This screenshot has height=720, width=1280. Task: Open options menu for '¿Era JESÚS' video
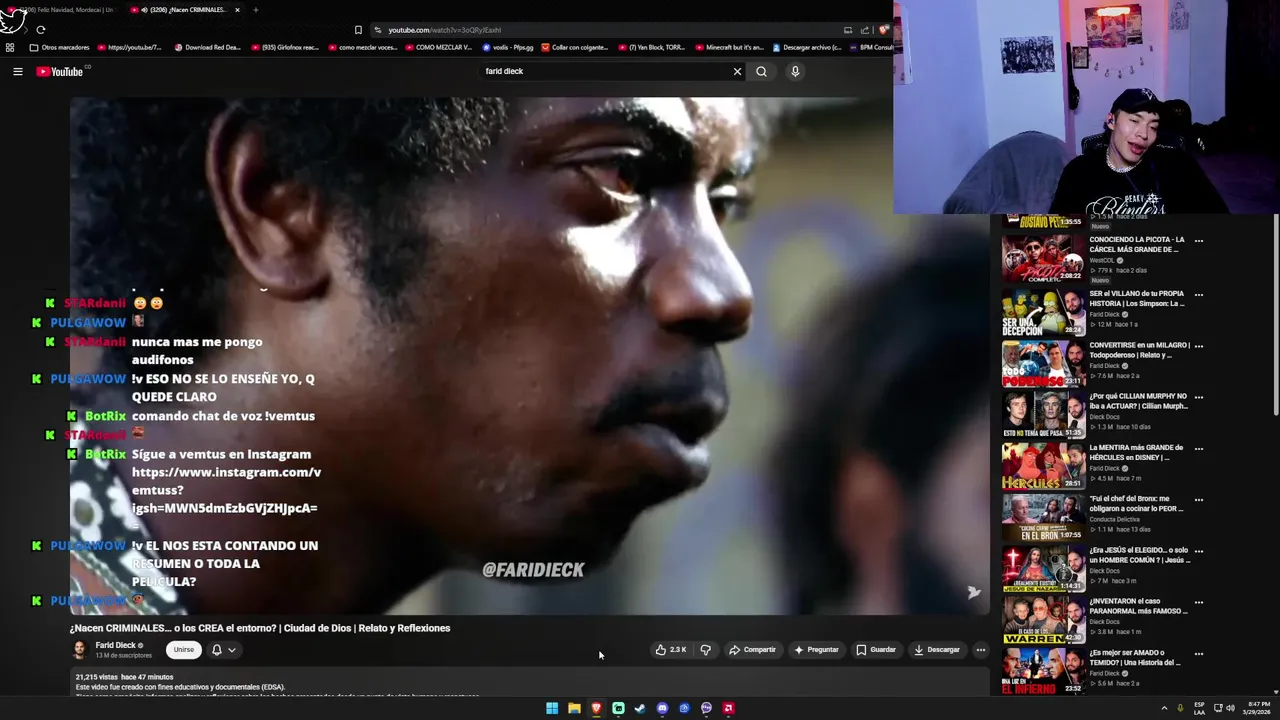click(x=1198, y=551)
